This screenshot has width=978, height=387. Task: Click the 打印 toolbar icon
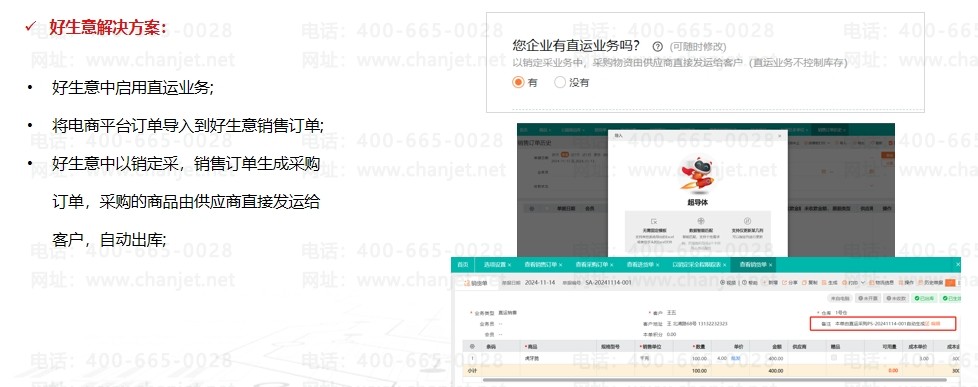tap(844, 283)
